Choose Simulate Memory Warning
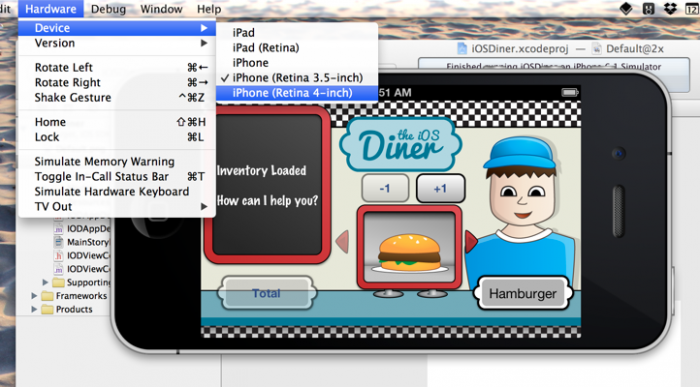Viewport: 700px width, 387px height. [x=117, y=161]
